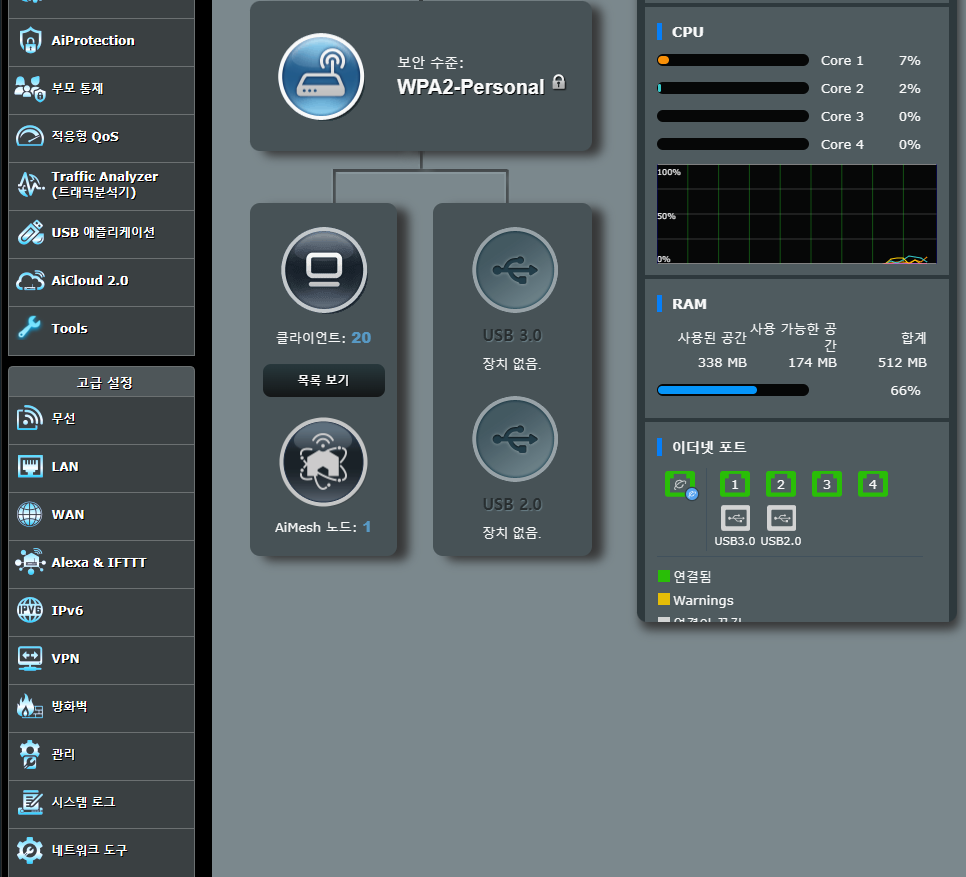Open the USB application plug icon
Viewport: 966px width, 877px height.
(30, 232)
